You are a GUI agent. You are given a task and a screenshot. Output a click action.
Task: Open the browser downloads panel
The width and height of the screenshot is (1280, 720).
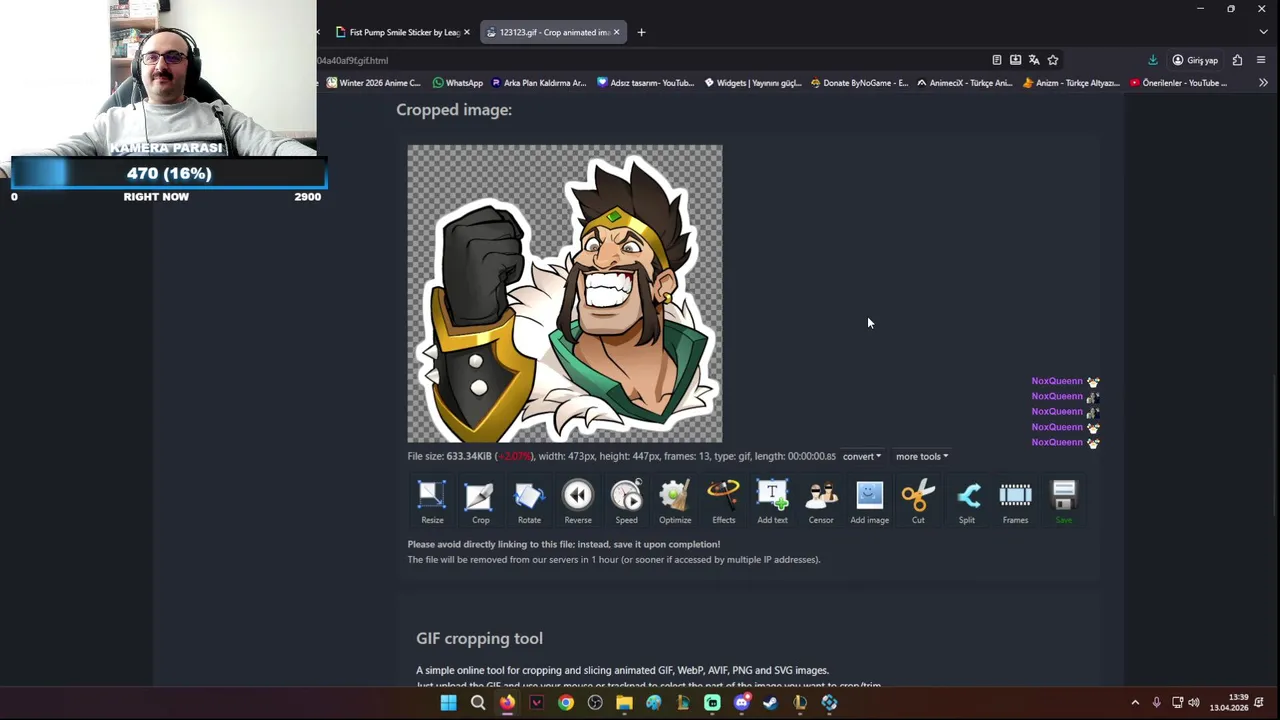click(x=1152, y=60)
